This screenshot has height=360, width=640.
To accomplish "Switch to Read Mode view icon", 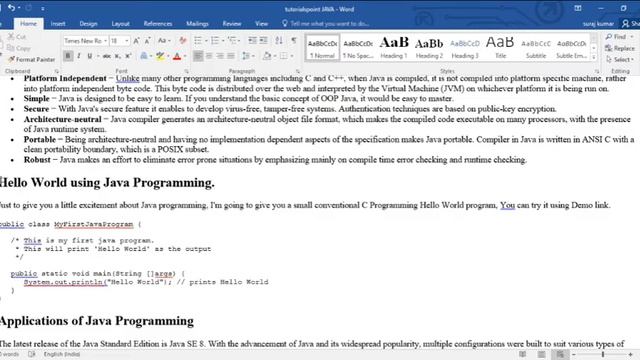I will (522, 354).
